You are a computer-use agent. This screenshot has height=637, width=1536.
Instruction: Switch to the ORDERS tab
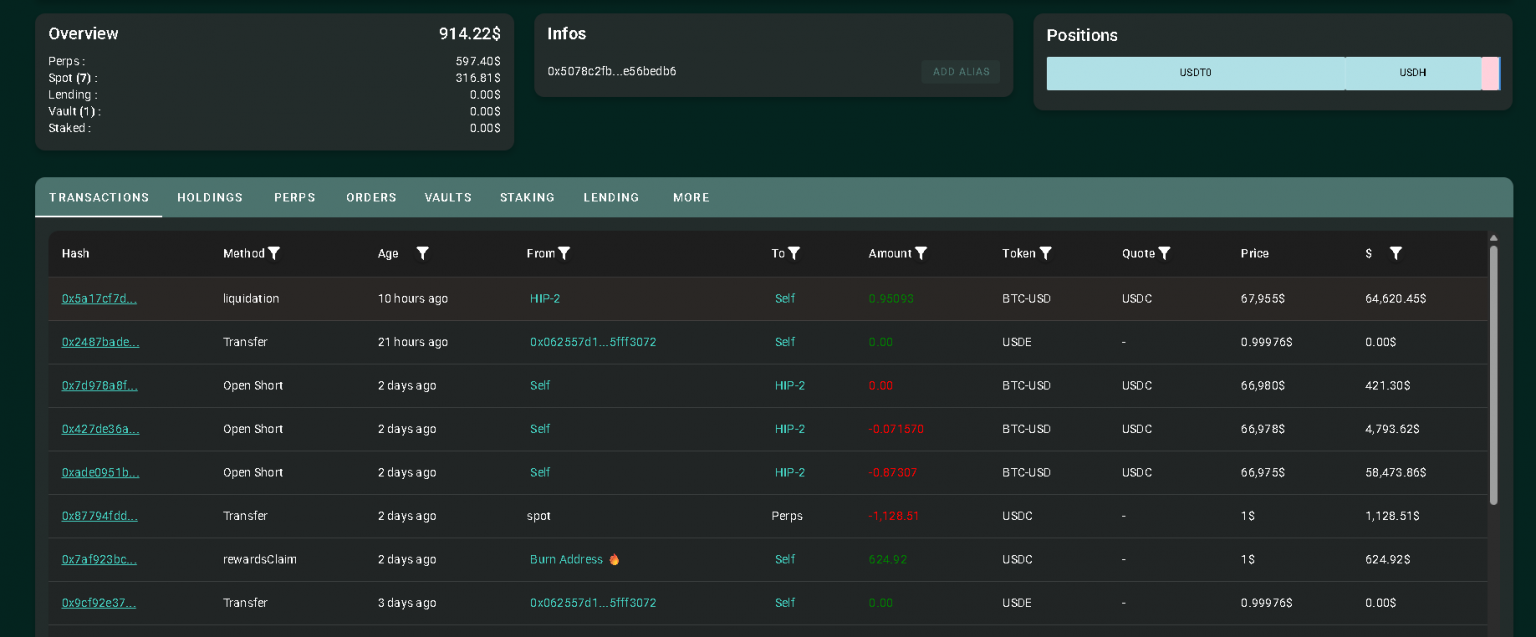371,197
